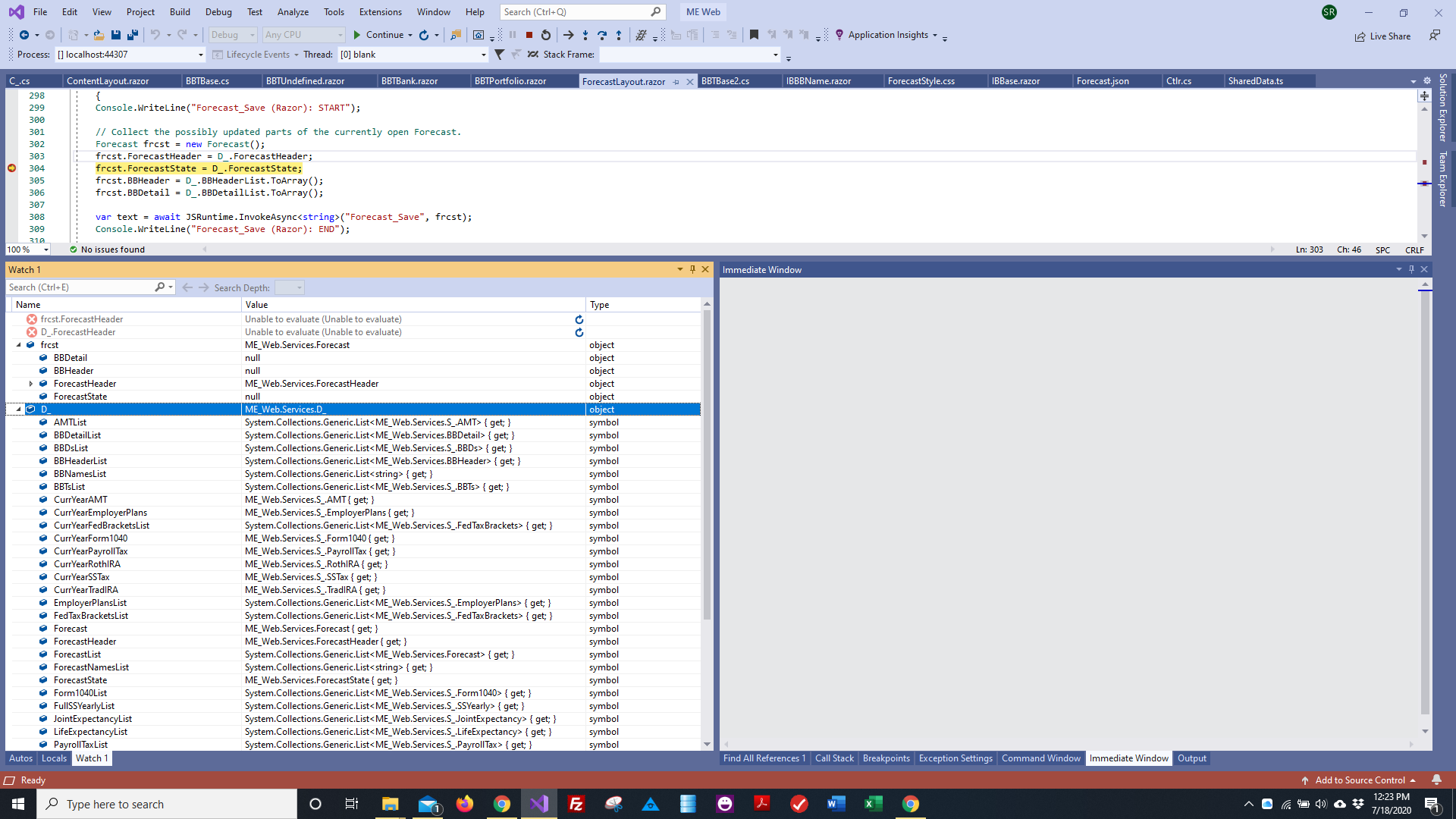
Task: Click the Save All toolbar icon
Action: coord(133,35)
